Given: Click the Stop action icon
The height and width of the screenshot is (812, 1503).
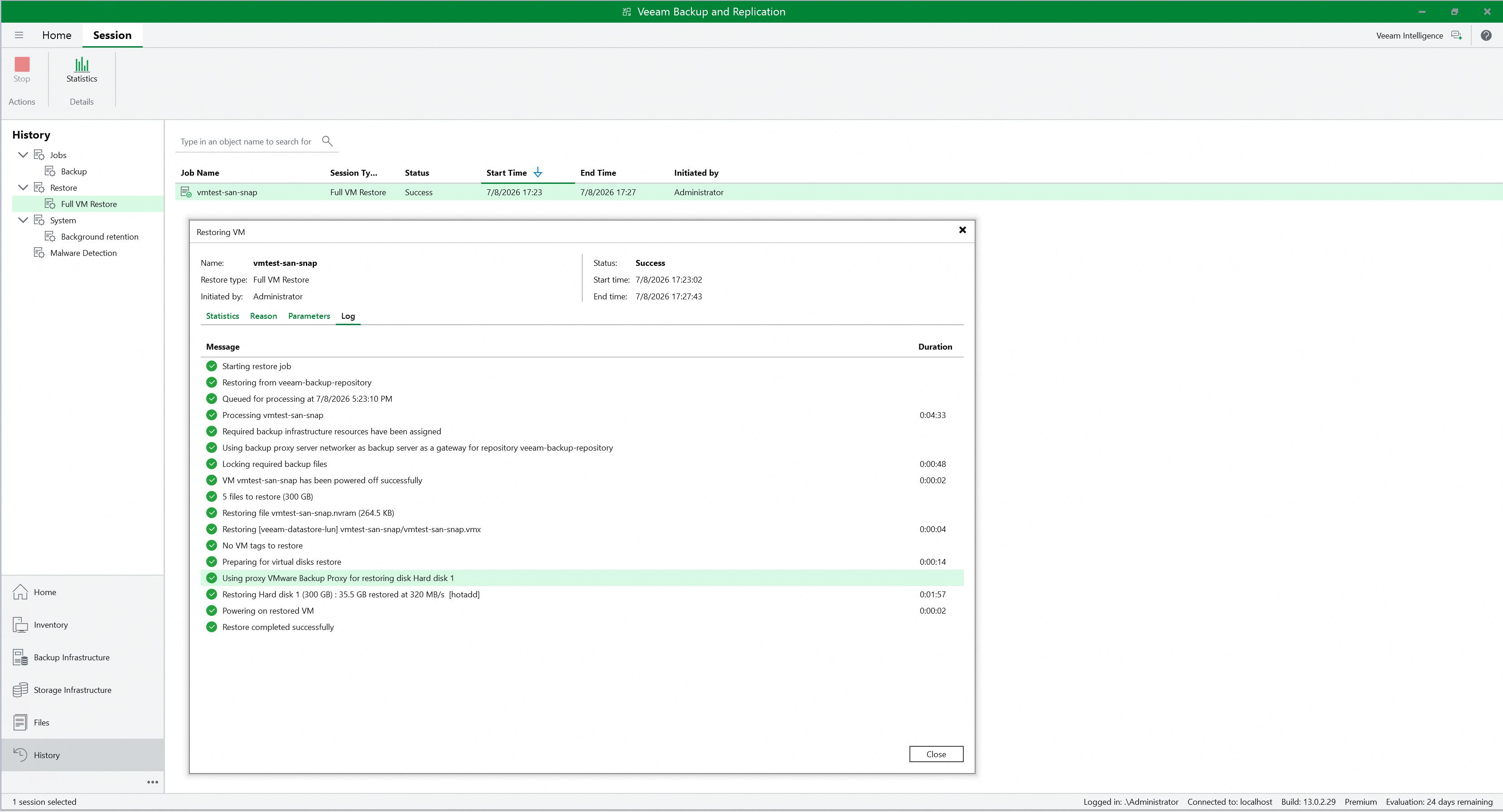Looking at the screenshot, I should [22, 64].
